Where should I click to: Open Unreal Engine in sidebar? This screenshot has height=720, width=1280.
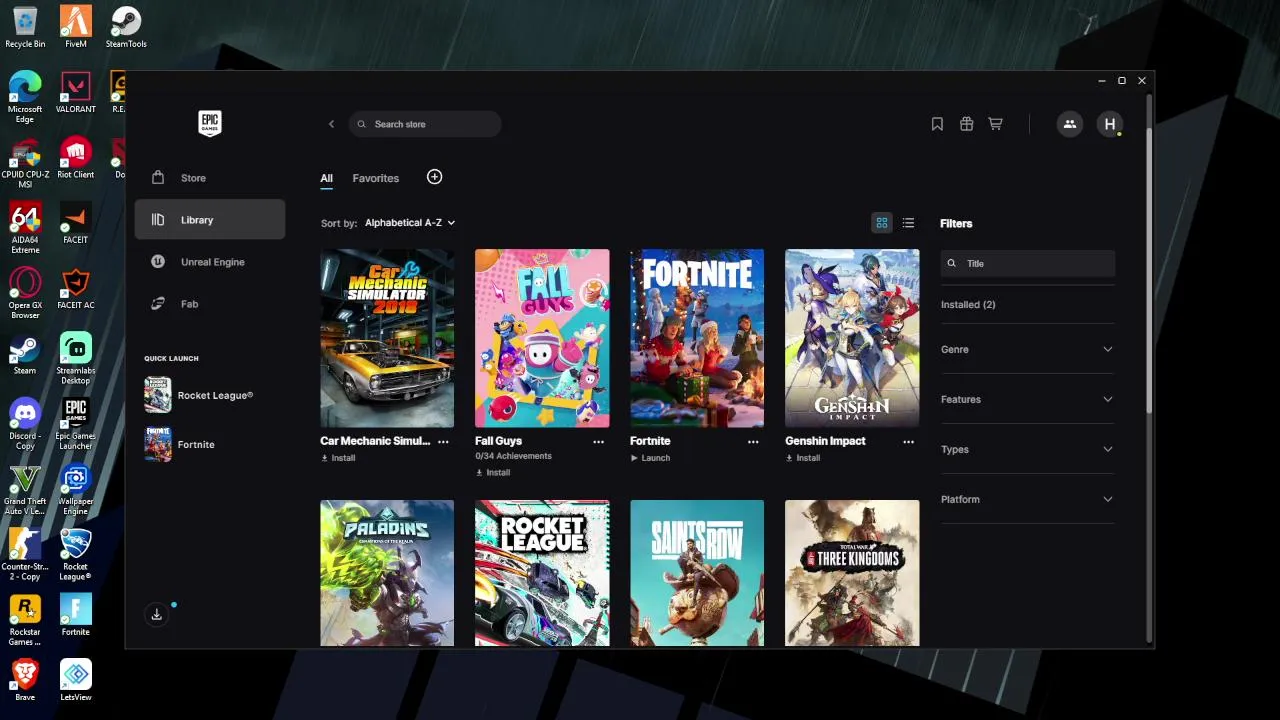click(x=210, y=262)
